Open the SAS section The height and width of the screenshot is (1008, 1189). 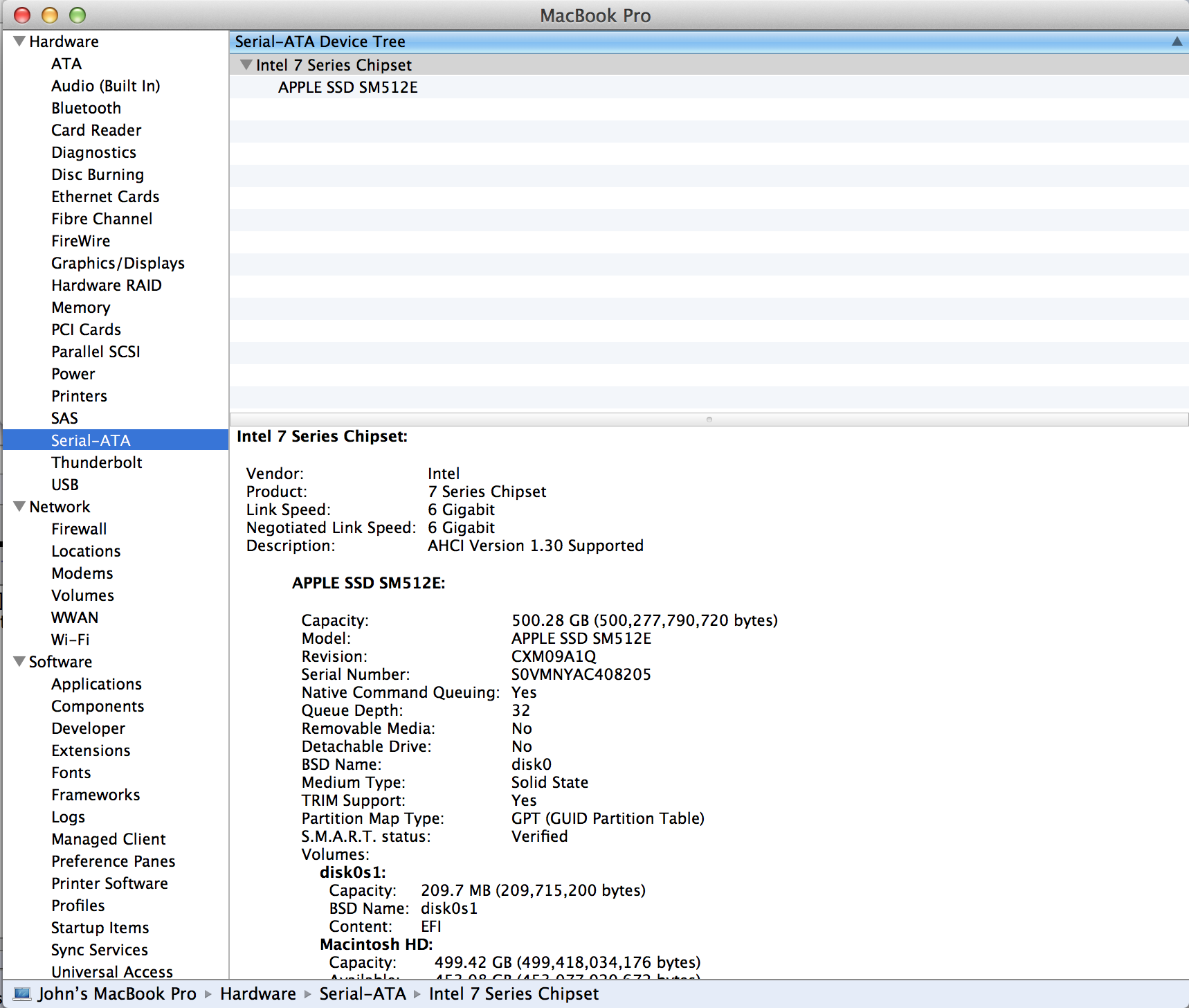coord(64,418)
